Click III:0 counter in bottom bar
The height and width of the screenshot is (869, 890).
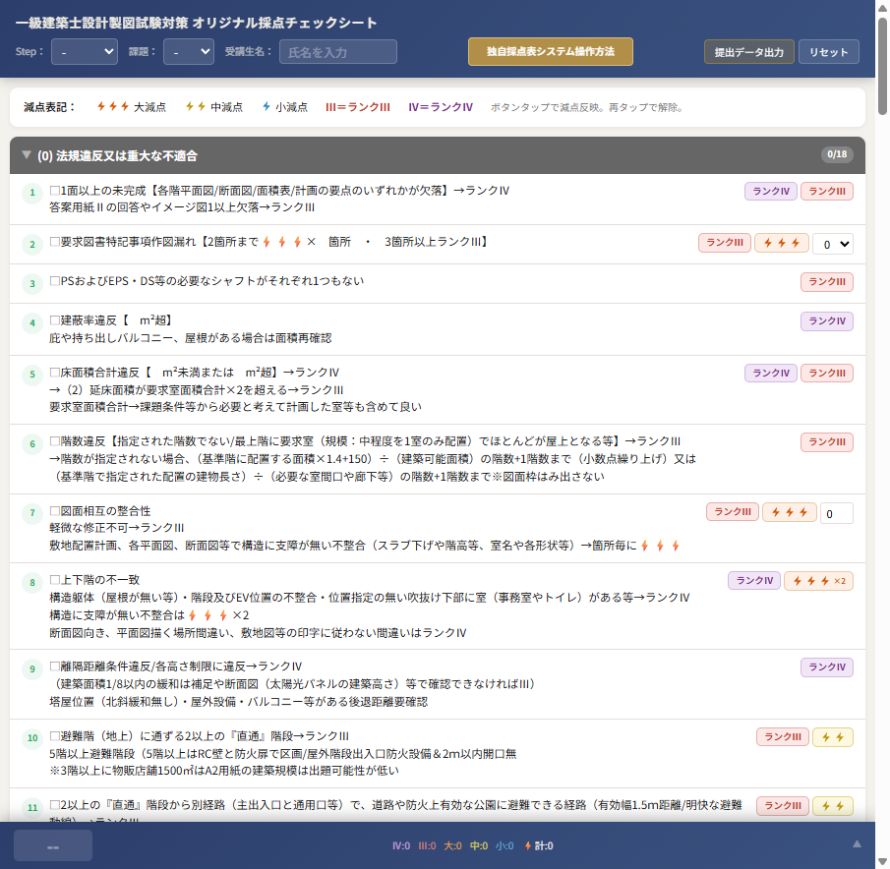[x=427, y=846]
